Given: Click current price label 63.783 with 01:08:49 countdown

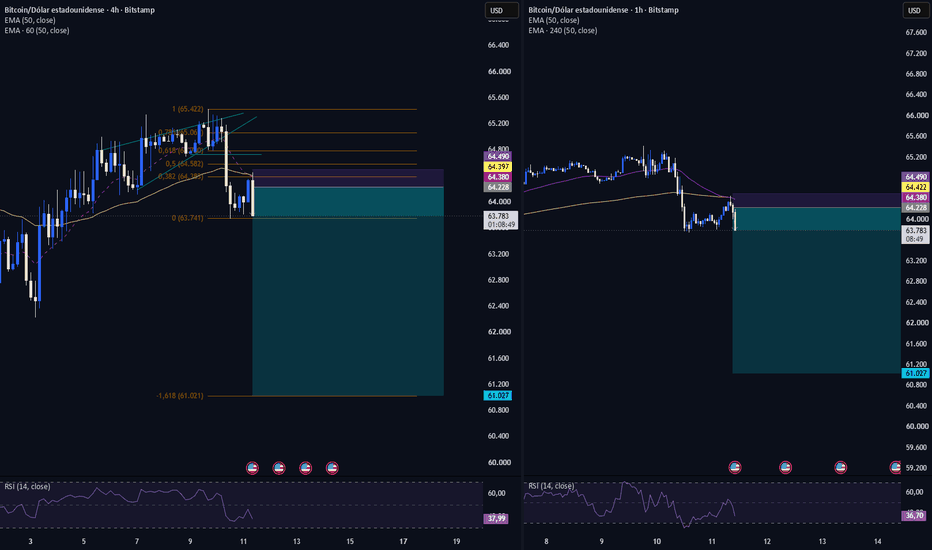Looking at the screenshot, I should pos(500,221).
